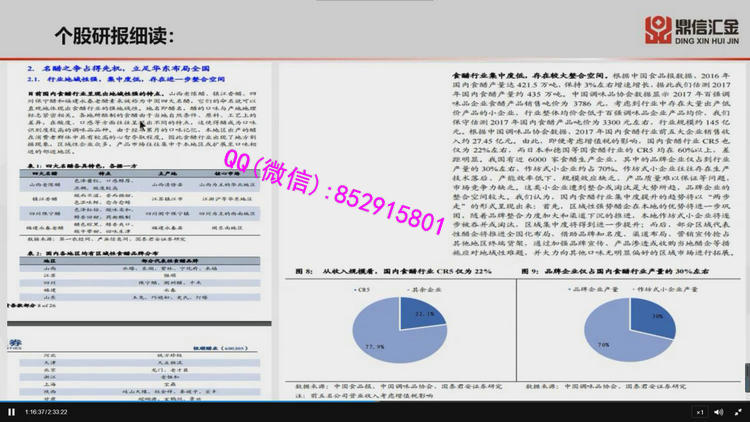Enter fullscreen with the expand icon
This screenshot has height=422, width=750.
739,411
